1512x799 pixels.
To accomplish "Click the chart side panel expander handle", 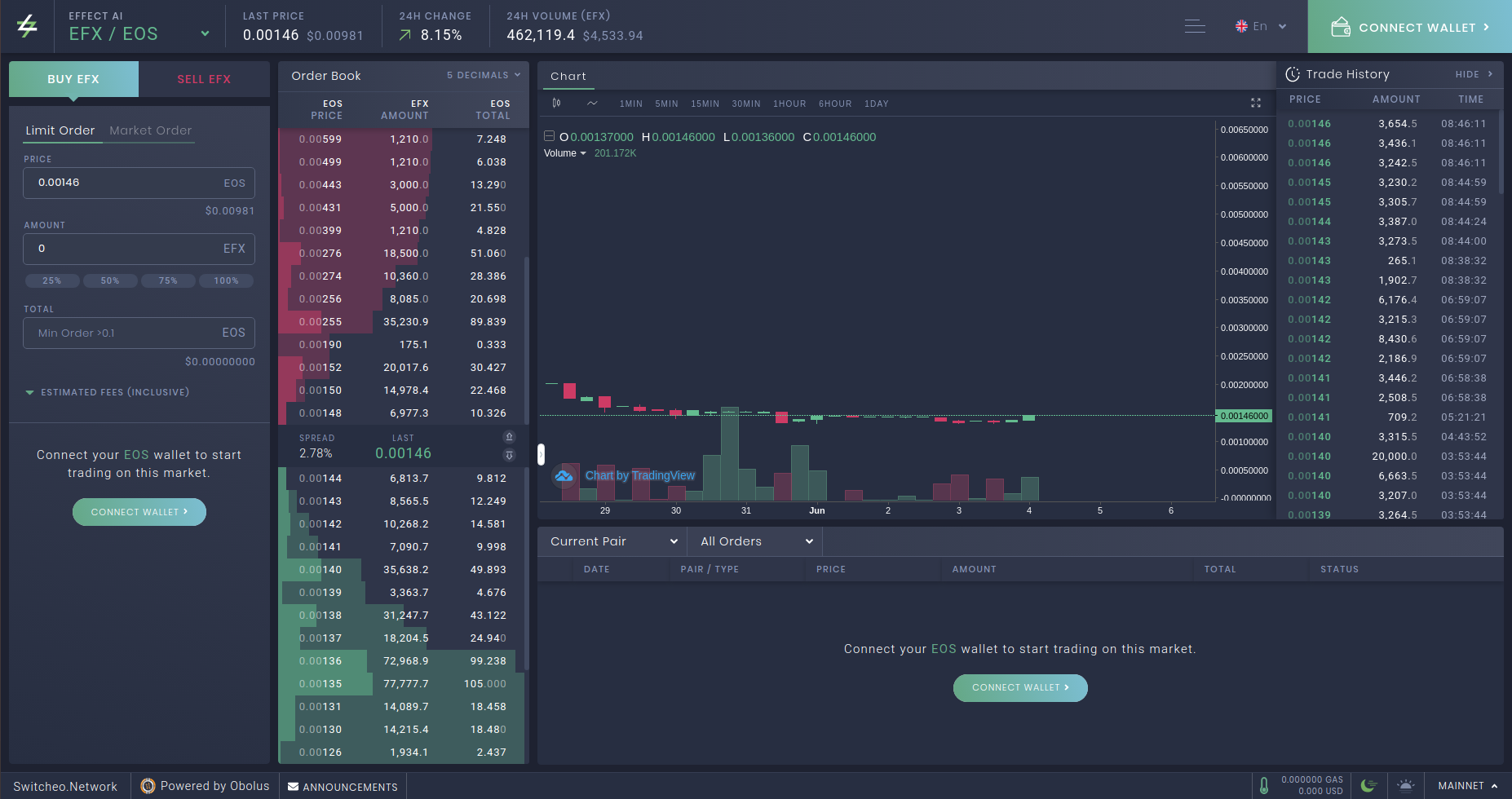I will (x=541, y=454).
